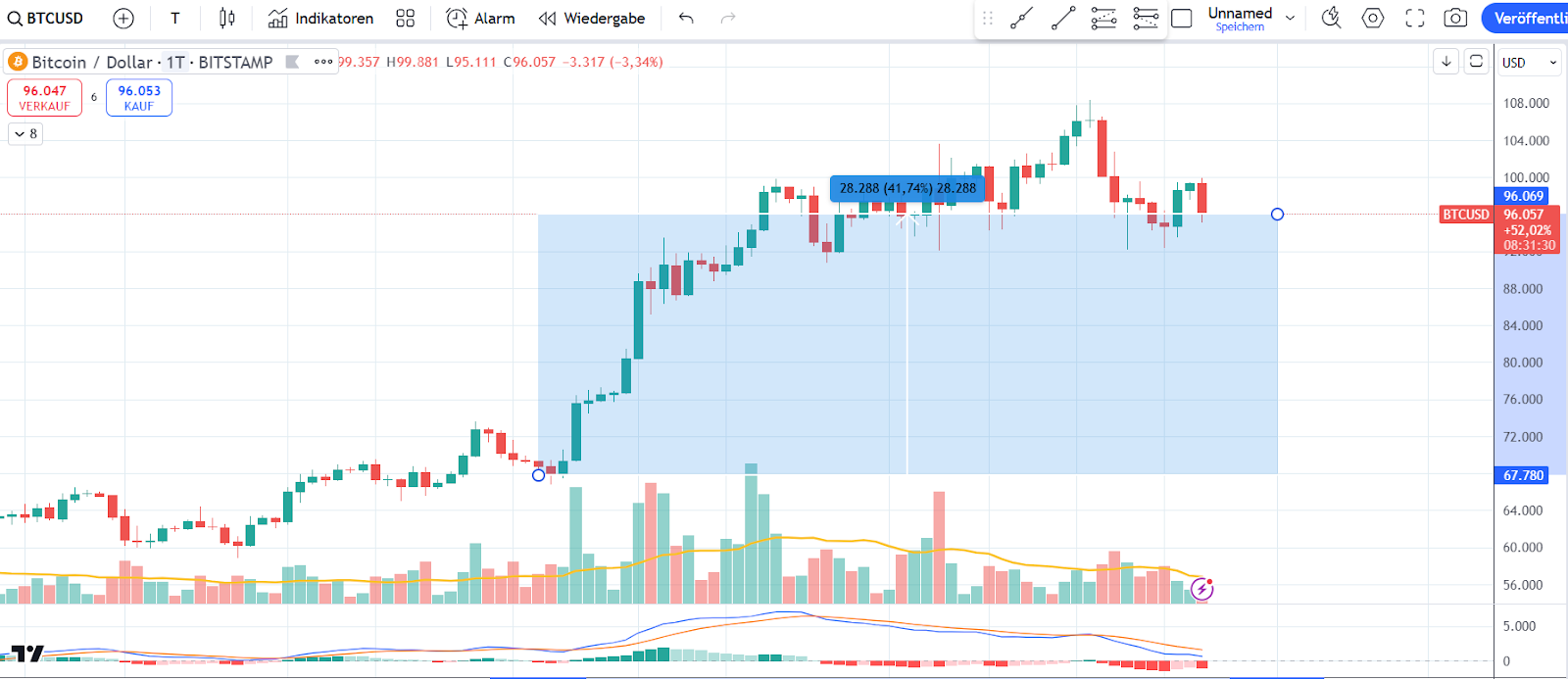
Task: Click the 5.000 indicator scale value
Action: (x=1519, y=626)
